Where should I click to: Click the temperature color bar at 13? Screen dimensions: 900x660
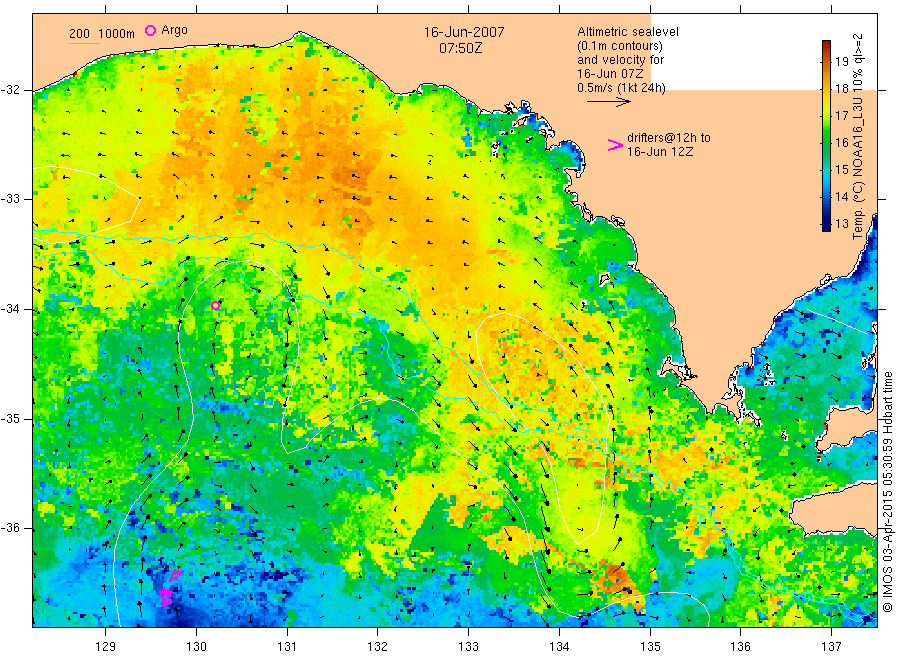click(x=826, y=224)
